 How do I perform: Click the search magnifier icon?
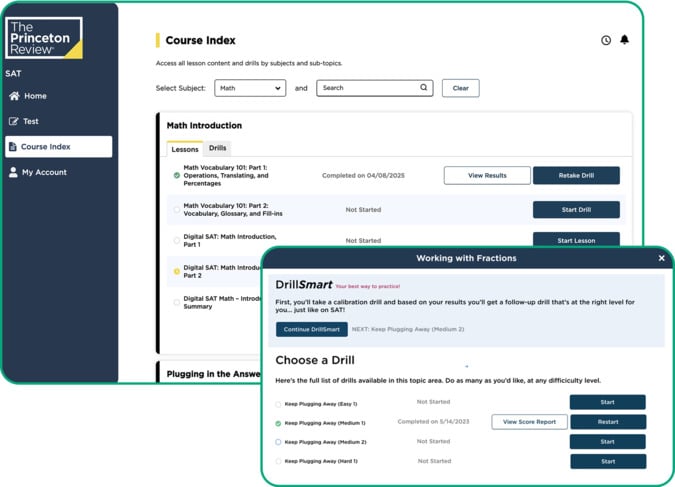coord(424,88)
